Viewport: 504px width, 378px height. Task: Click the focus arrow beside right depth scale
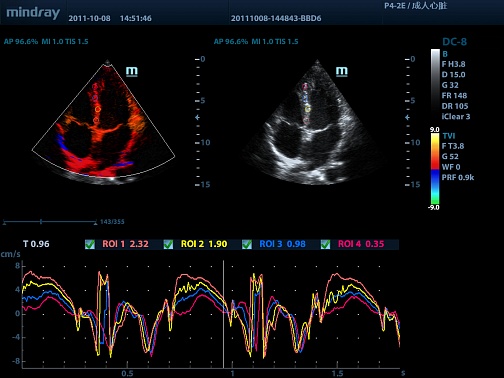407,117
